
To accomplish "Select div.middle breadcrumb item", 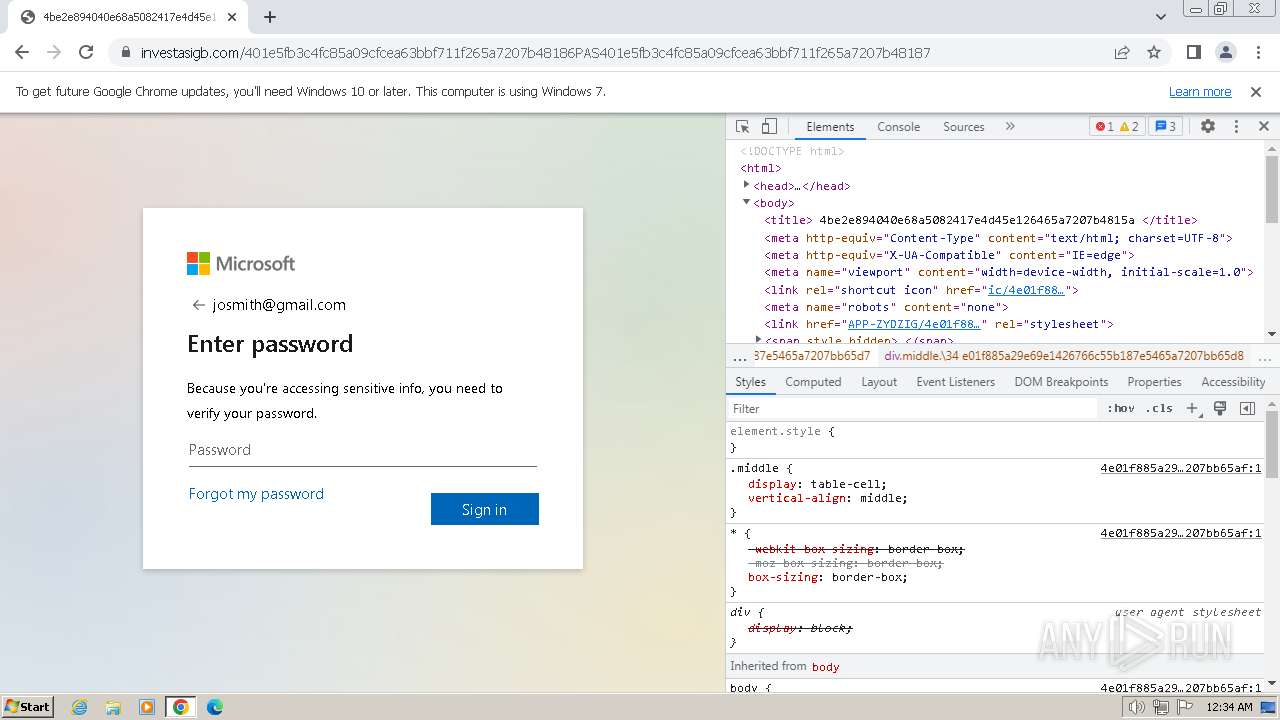I will pyautogui.click(x=1064, y=356).
